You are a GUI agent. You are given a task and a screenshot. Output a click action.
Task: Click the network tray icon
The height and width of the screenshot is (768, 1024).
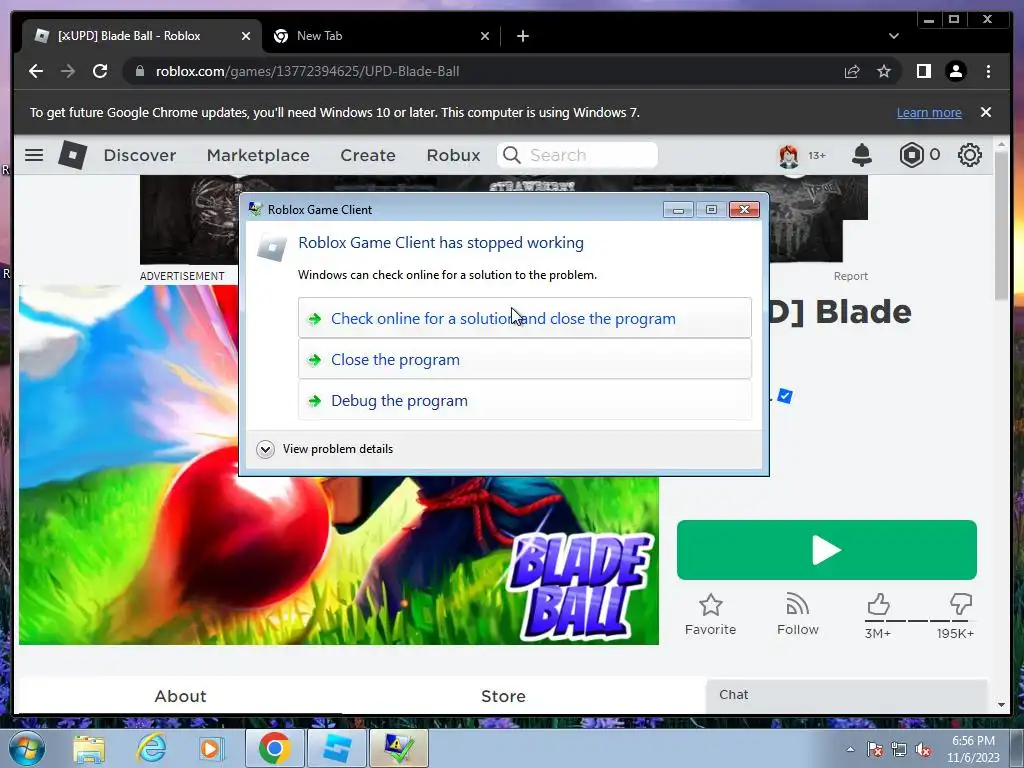tap(899, 750)
